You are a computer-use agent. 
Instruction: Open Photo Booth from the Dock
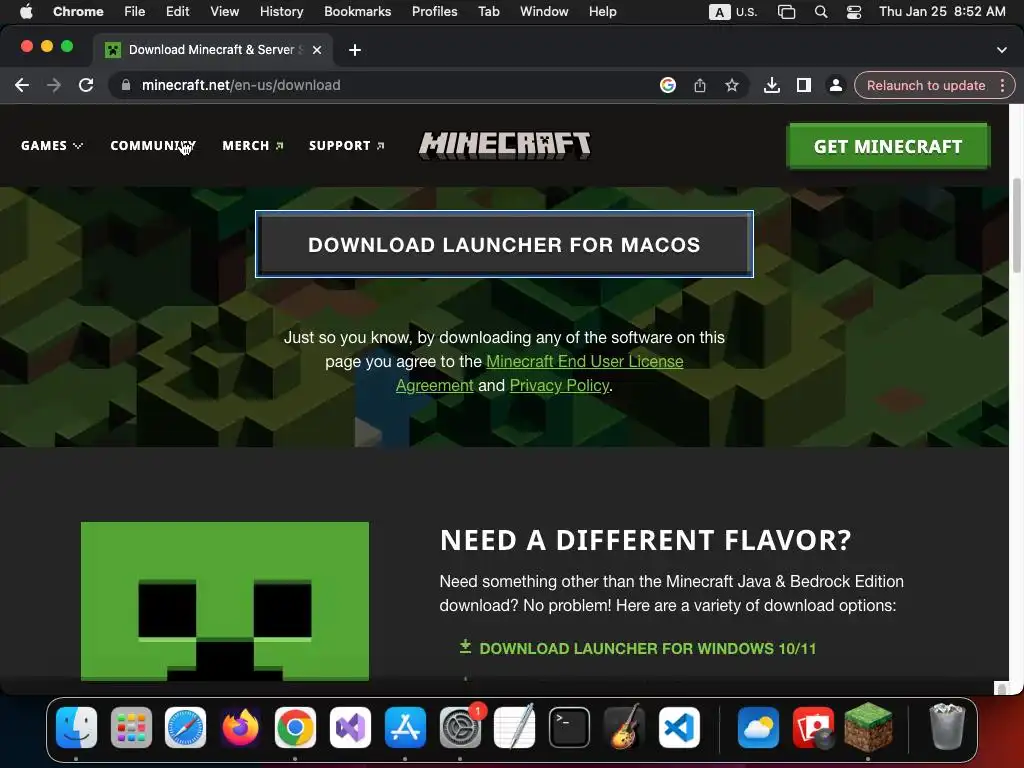(813, 727)
